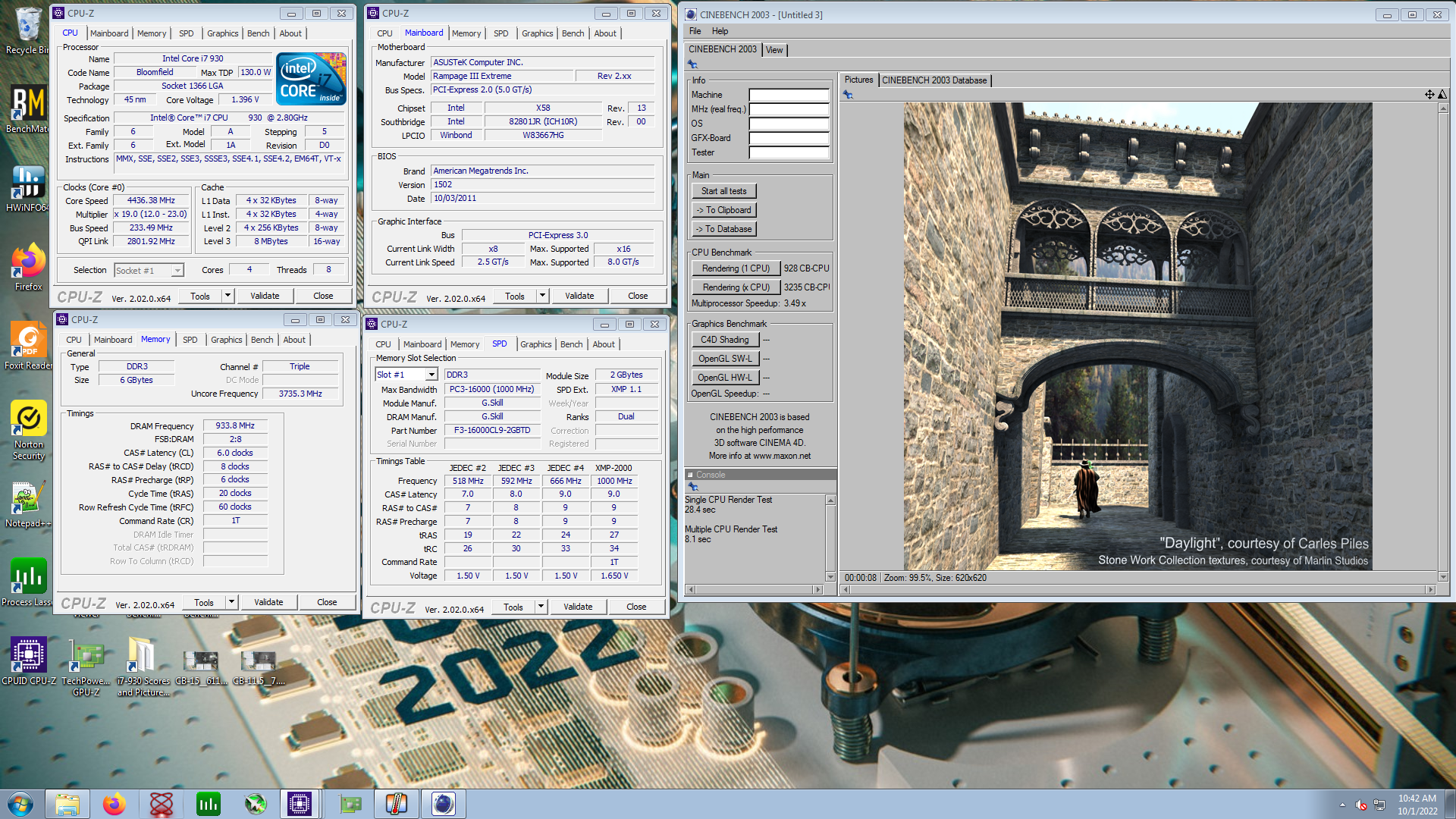This screenshot has width=1456, height=819.
Task: Switch to the View tab in CINEBENCH
Action: (774, 50)
